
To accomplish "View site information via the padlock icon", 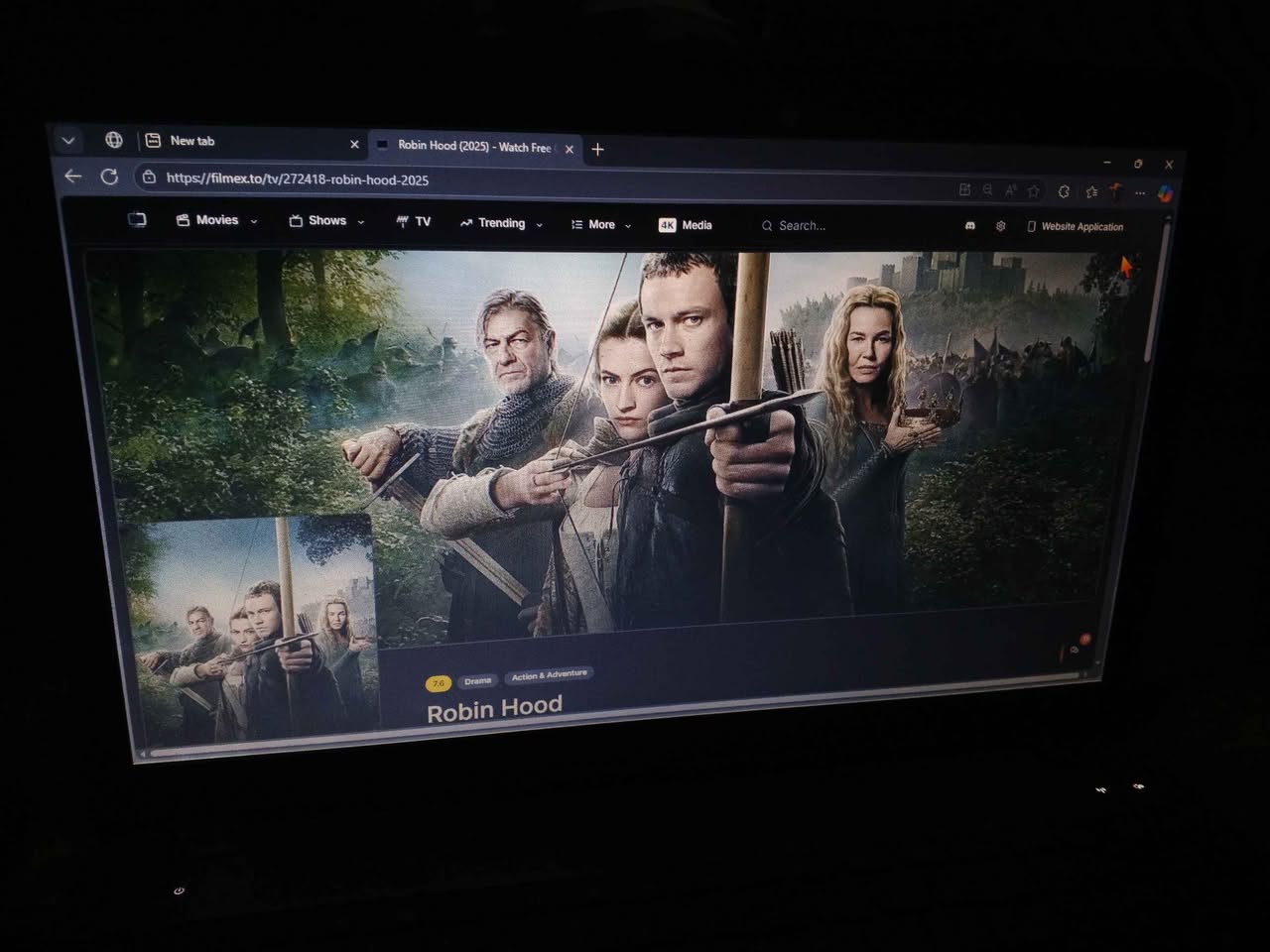I will tap(149, 178).
